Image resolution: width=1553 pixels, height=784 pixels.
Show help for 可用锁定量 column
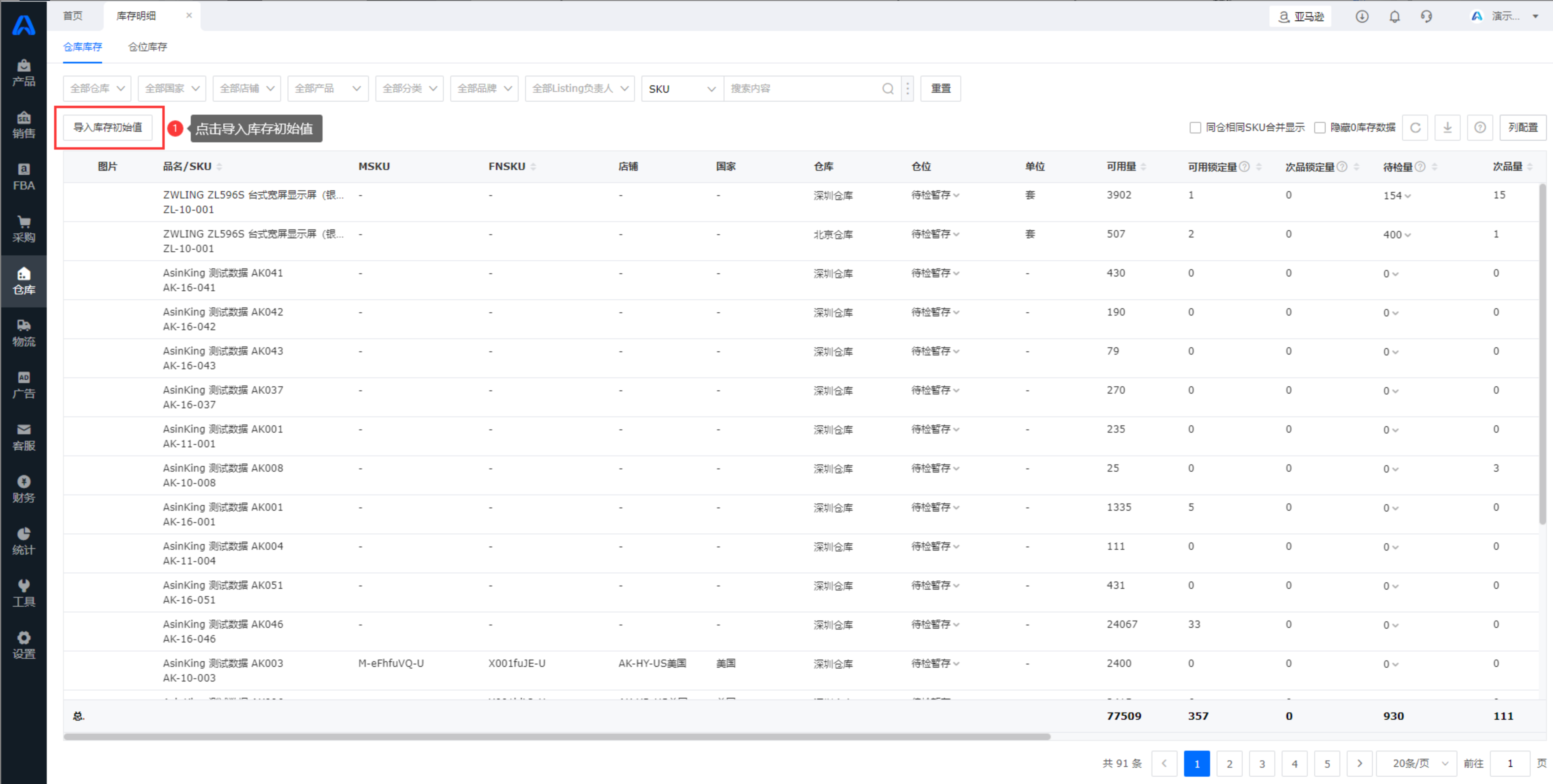[1244, 167]
